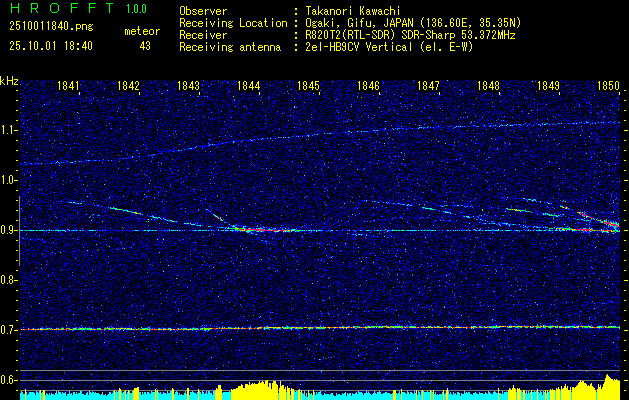Image resolution: width=629 pixels, height=400 pixels.
Task: Click the meteor count 43
Action: (x=145, y=46)
